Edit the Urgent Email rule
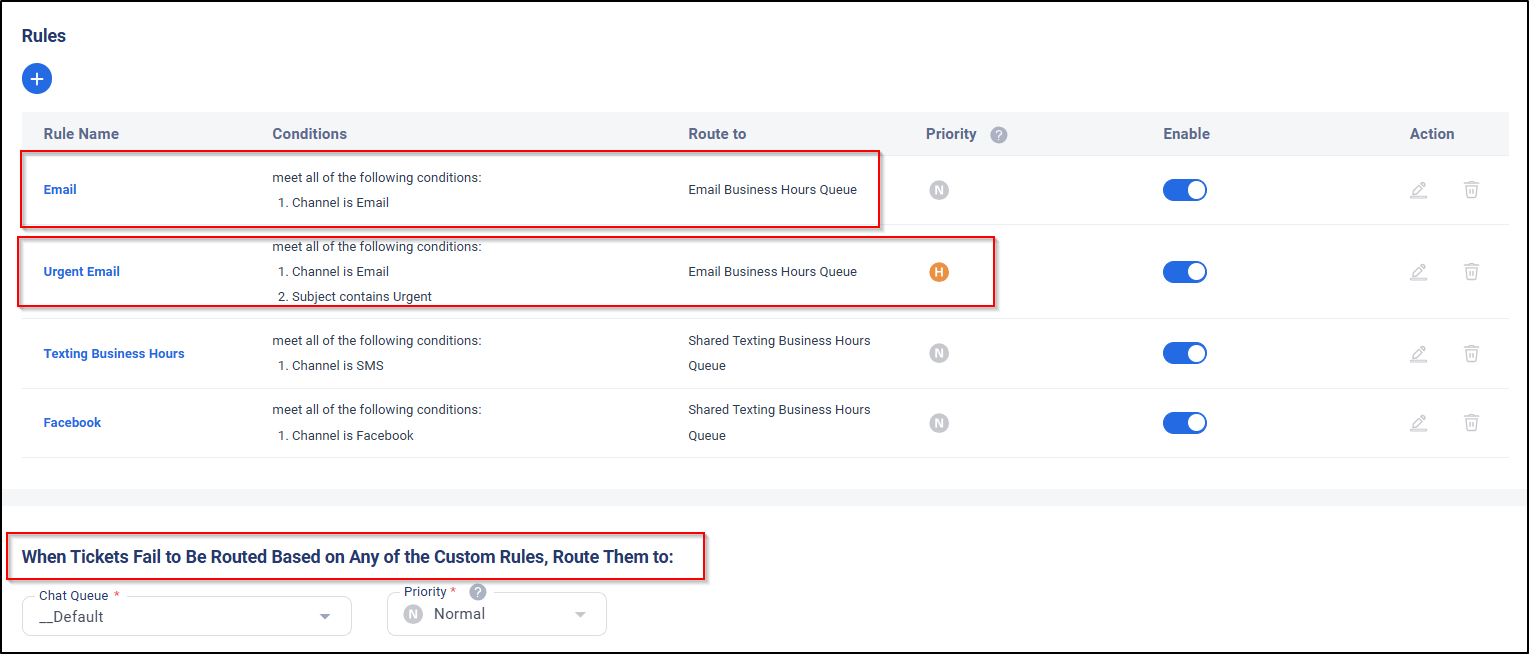This screenshot has height=654, width=1529. [1418, 272]
